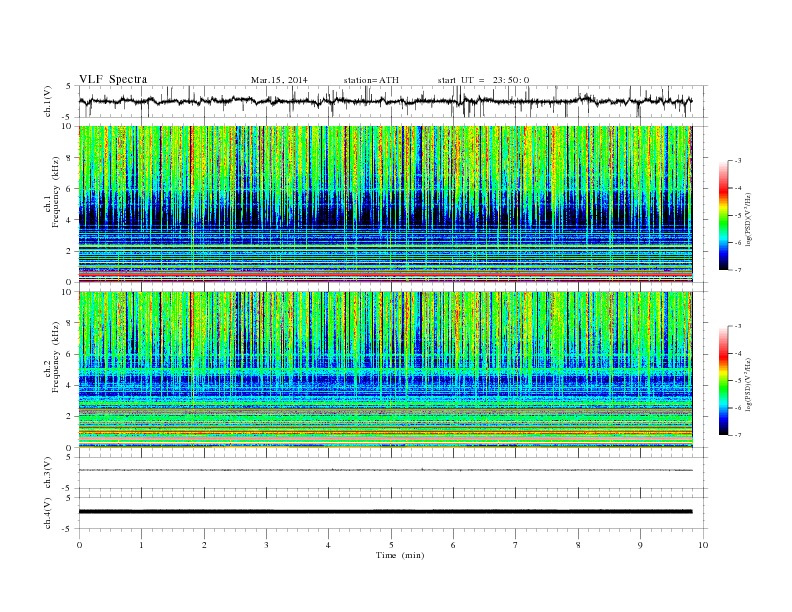The width and height of the screenshot is (792, 612).
Task: Click inside the ch.2 spectrogram panel
Action: (385, 370)
